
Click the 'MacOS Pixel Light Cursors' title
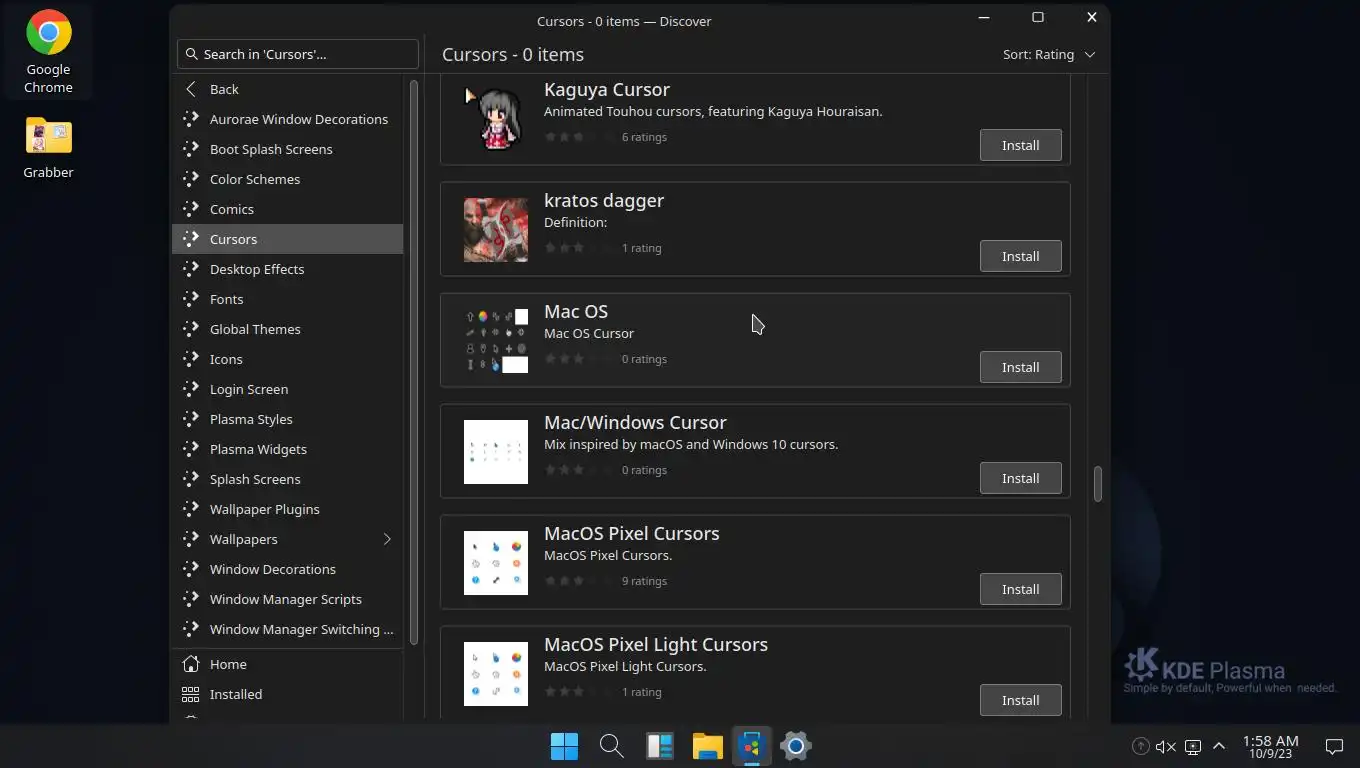pyautogui.click(x=656, y=645)
